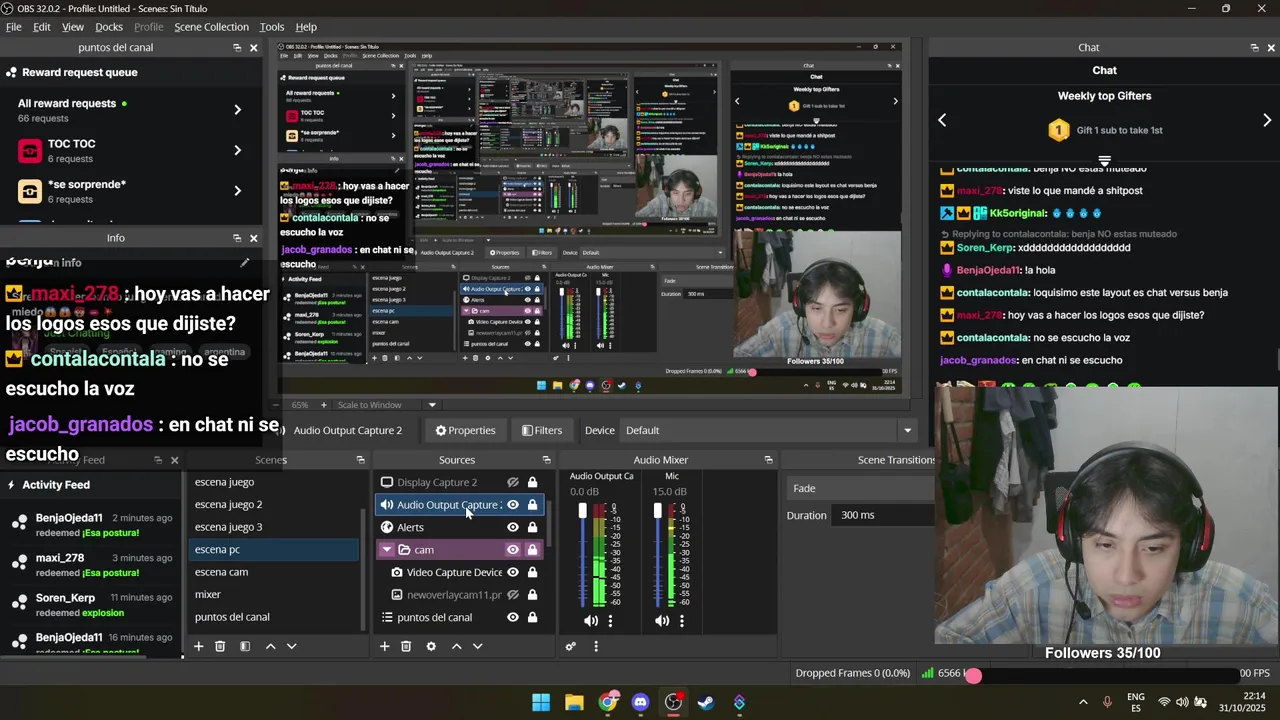This screenshot has height=720, width=1280.
Task: Hide the Alerts source
Action: coord(513,527)
